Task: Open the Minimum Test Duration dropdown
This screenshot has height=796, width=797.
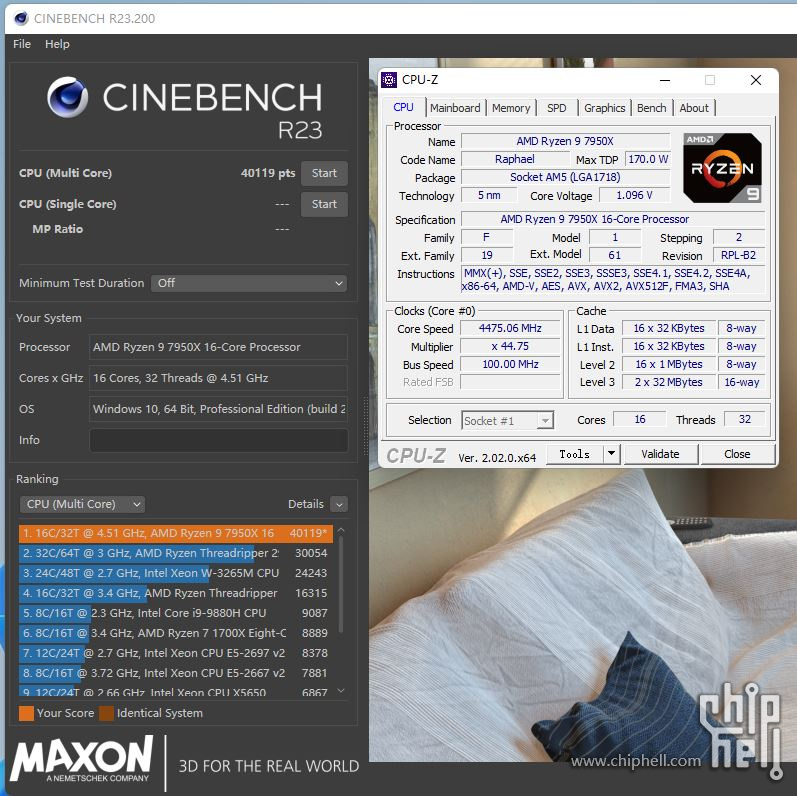Action: click(249, 283)
